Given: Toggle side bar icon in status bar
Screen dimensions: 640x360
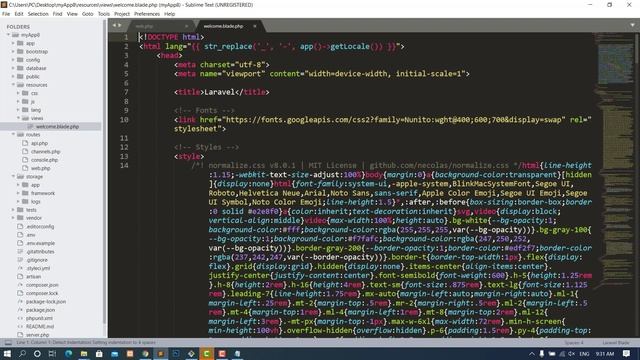Looking at the screenshot, I should (x=8, y=342).
